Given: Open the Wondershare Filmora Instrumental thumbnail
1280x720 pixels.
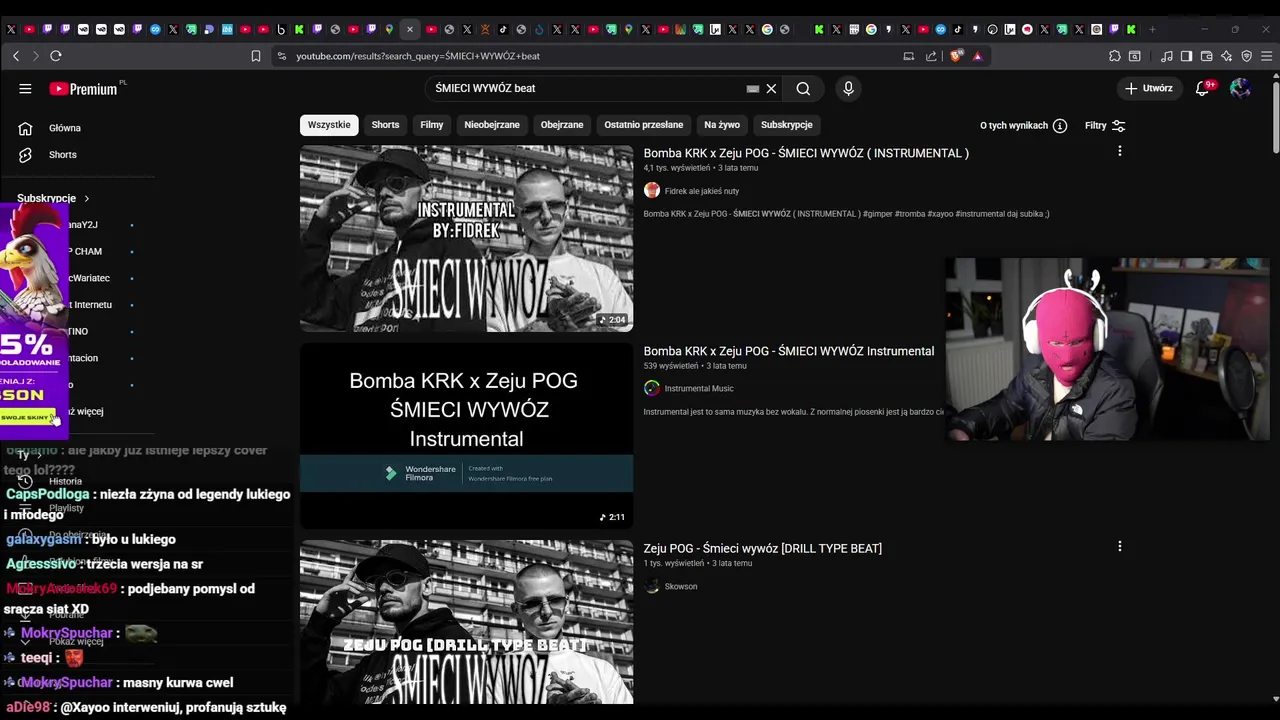Looking at the screenshot, I should pyautogui.click(x=466, y=436).
